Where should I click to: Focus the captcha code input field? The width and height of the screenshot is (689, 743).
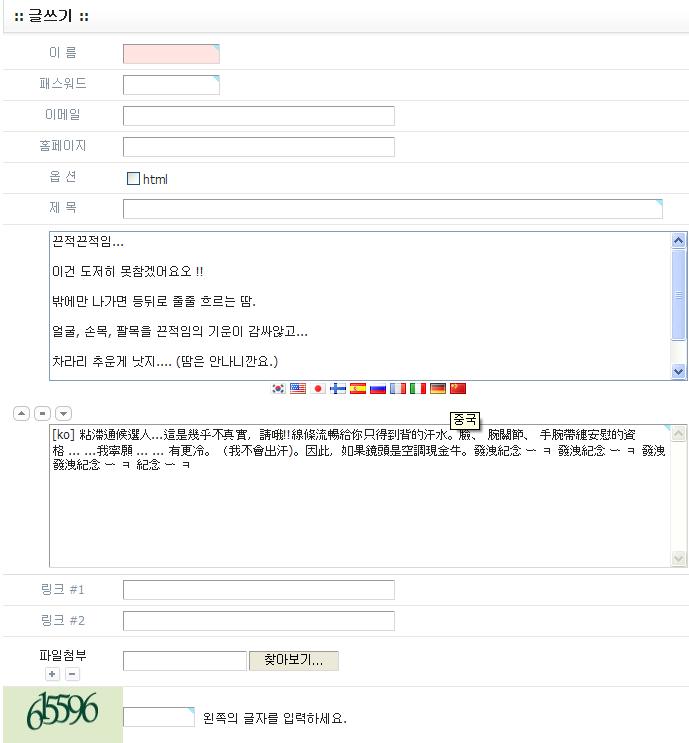click(x=159, y=717)
